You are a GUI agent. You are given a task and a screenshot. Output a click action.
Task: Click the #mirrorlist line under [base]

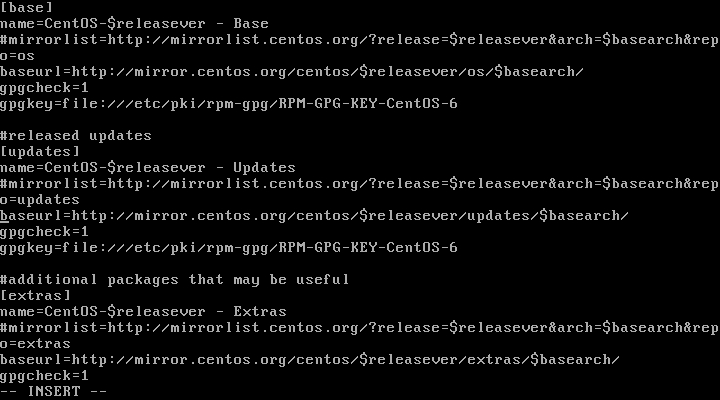(x=360, y=39)
